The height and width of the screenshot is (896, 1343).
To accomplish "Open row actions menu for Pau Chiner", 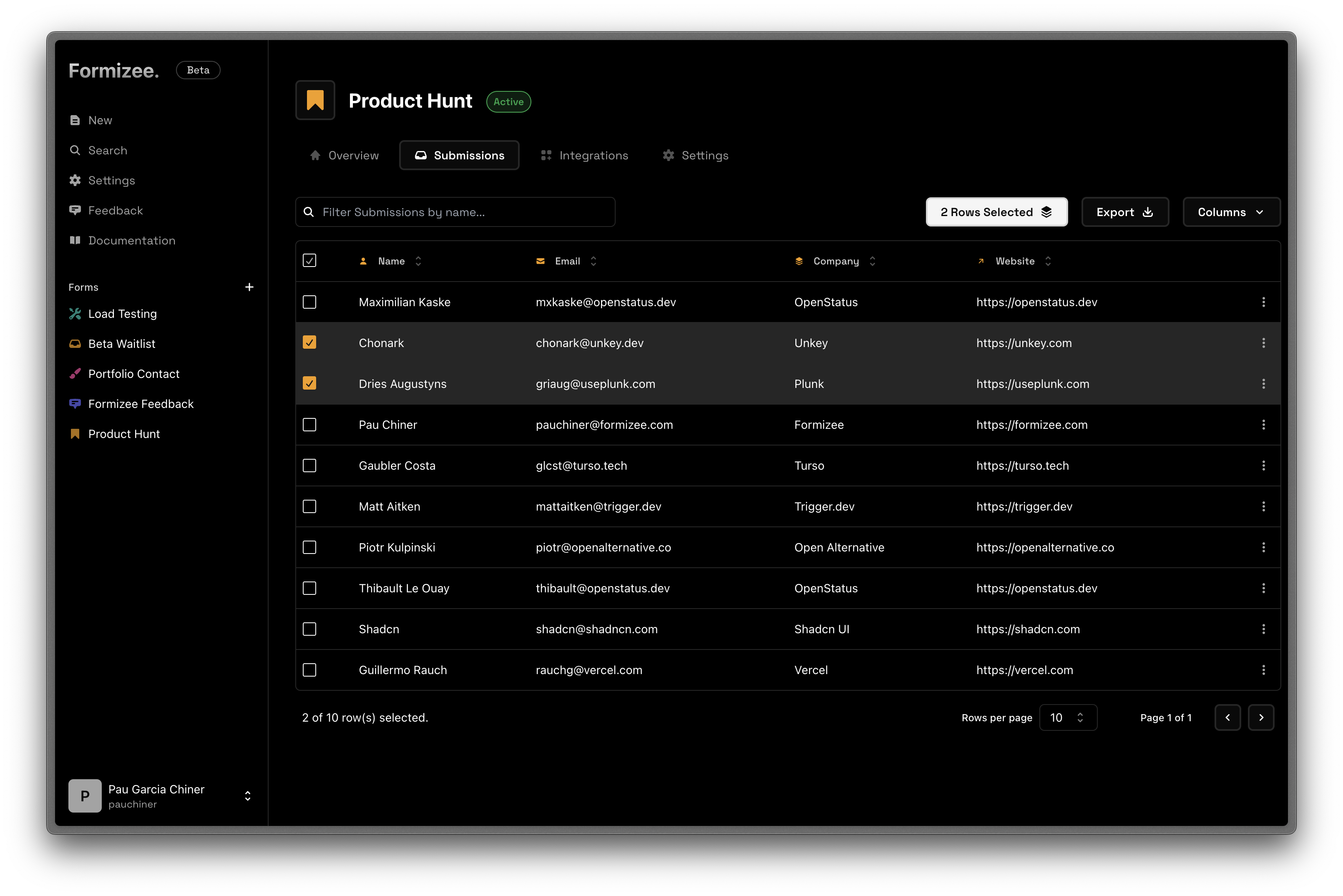I will [1263, 425].
